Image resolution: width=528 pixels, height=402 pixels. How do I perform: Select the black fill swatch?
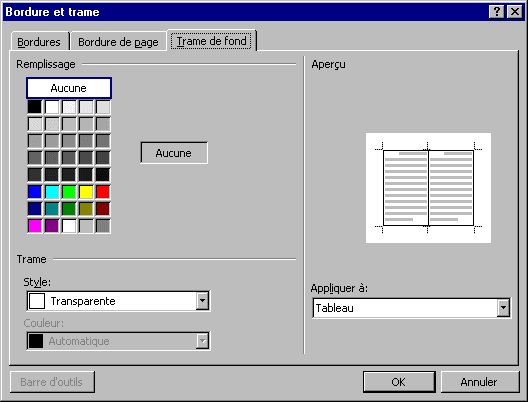(35, 107)
